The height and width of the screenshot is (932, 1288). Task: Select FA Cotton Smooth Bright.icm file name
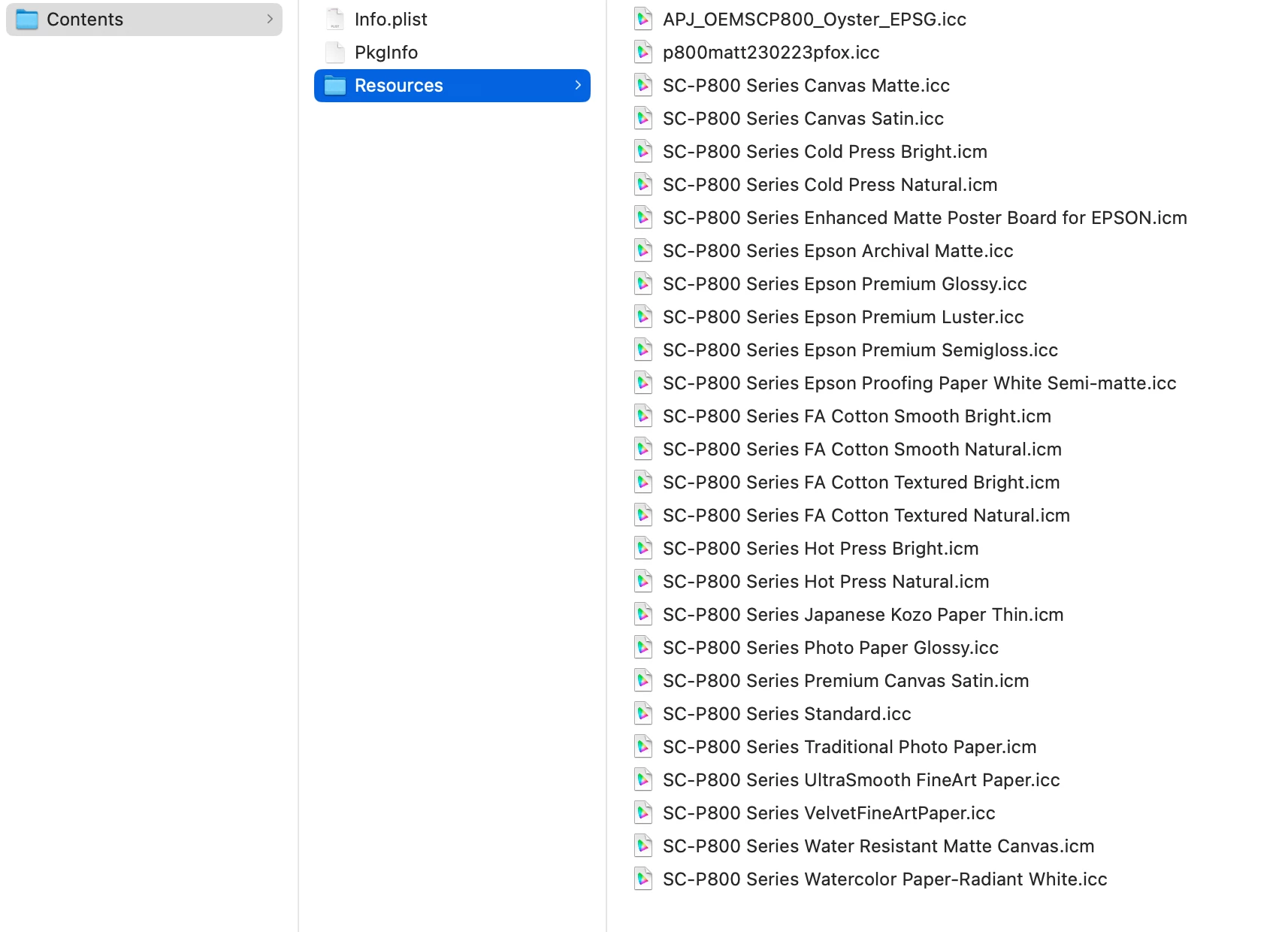pyautogui.click(x=857, y=416)
